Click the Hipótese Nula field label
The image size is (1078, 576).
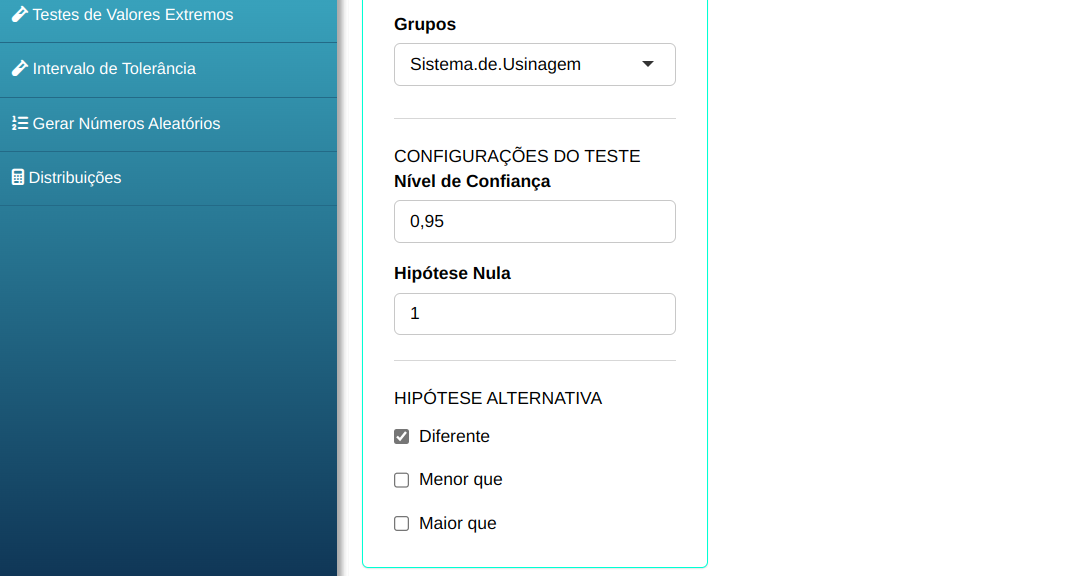coord(452,273)
